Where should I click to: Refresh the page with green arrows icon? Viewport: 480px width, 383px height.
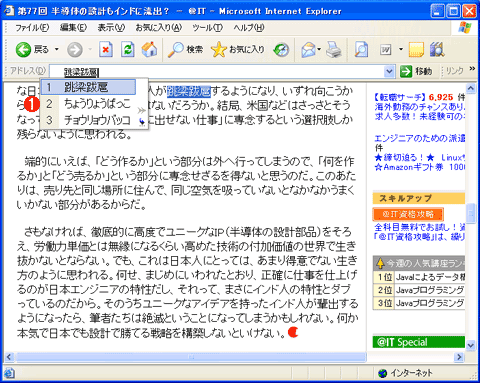127,50
